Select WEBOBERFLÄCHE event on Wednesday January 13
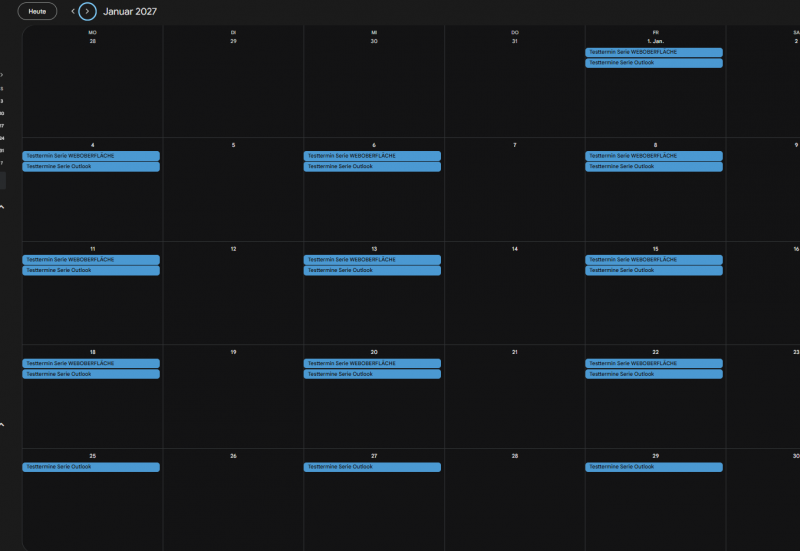The image size is (800, 551). pyautogui.click(x=372, y=260)
